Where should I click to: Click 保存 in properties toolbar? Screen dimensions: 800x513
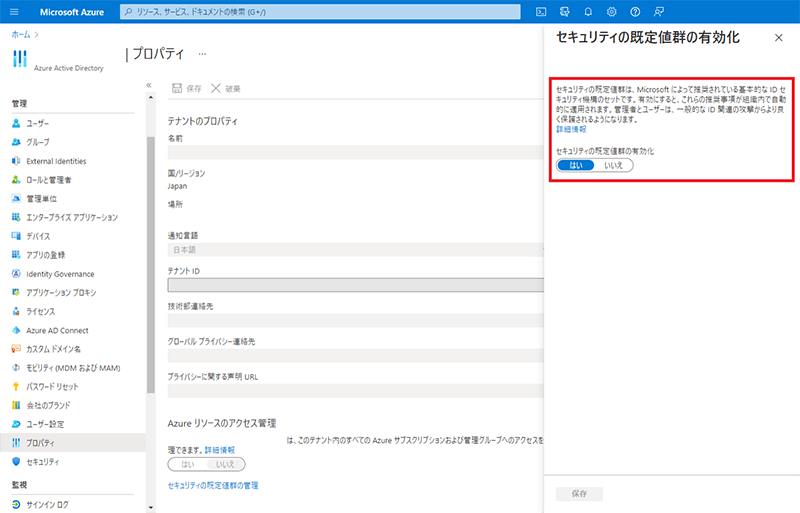187,88
